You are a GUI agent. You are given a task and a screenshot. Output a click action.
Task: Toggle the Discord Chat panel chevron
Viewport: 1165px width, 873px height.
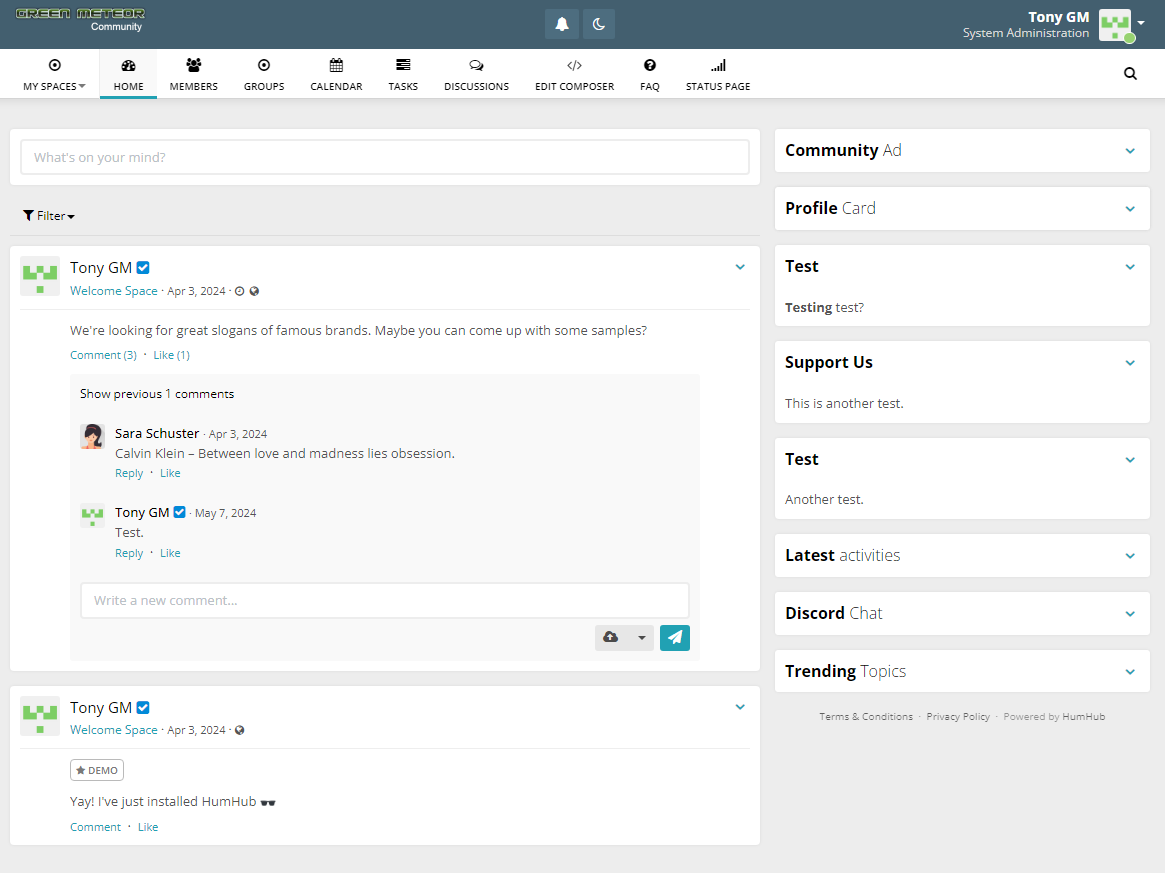coord(1130,614)
